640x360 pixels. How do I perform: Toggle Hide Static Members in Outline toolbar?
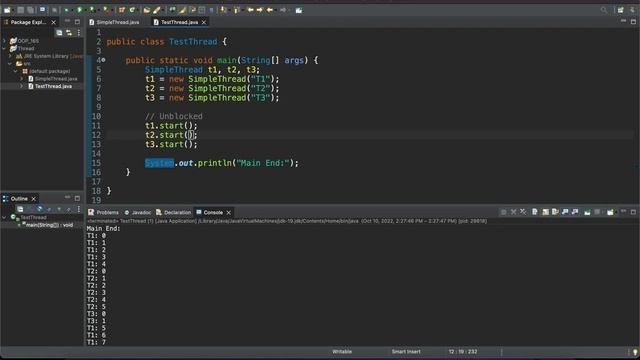[49, 209]
